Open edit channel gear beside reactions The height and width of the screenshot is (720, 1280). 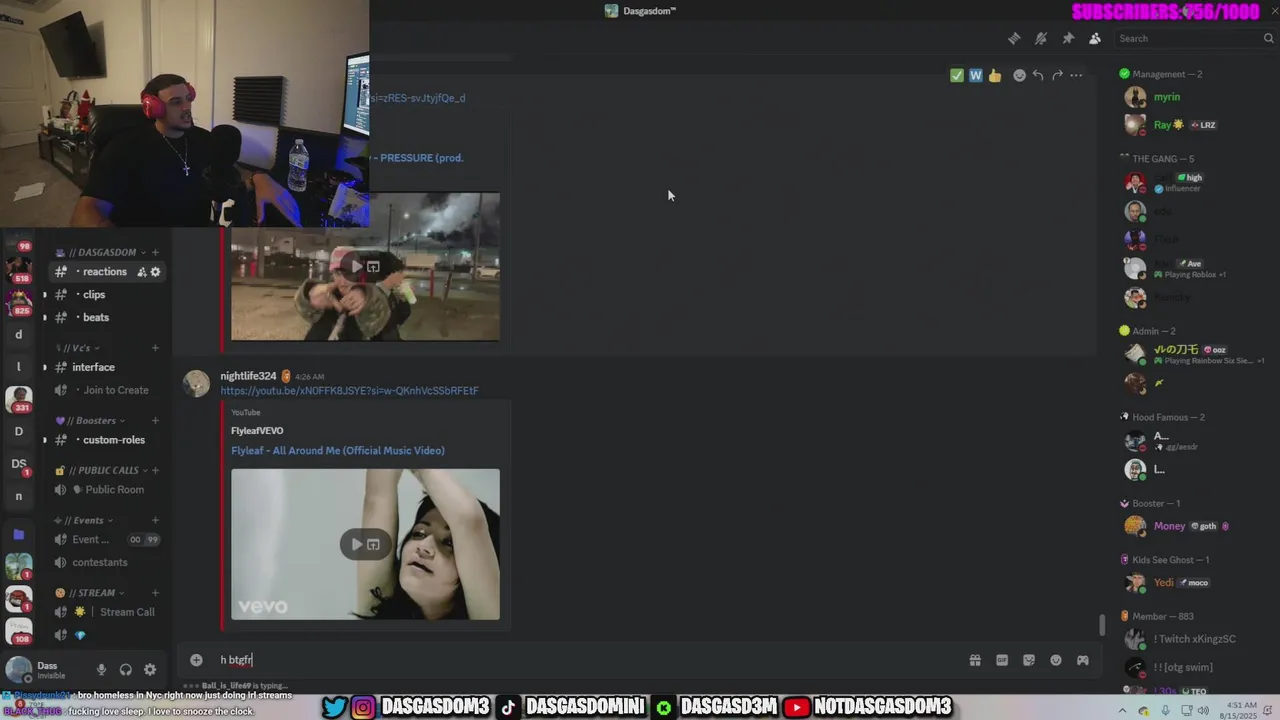tap(155, 272)
